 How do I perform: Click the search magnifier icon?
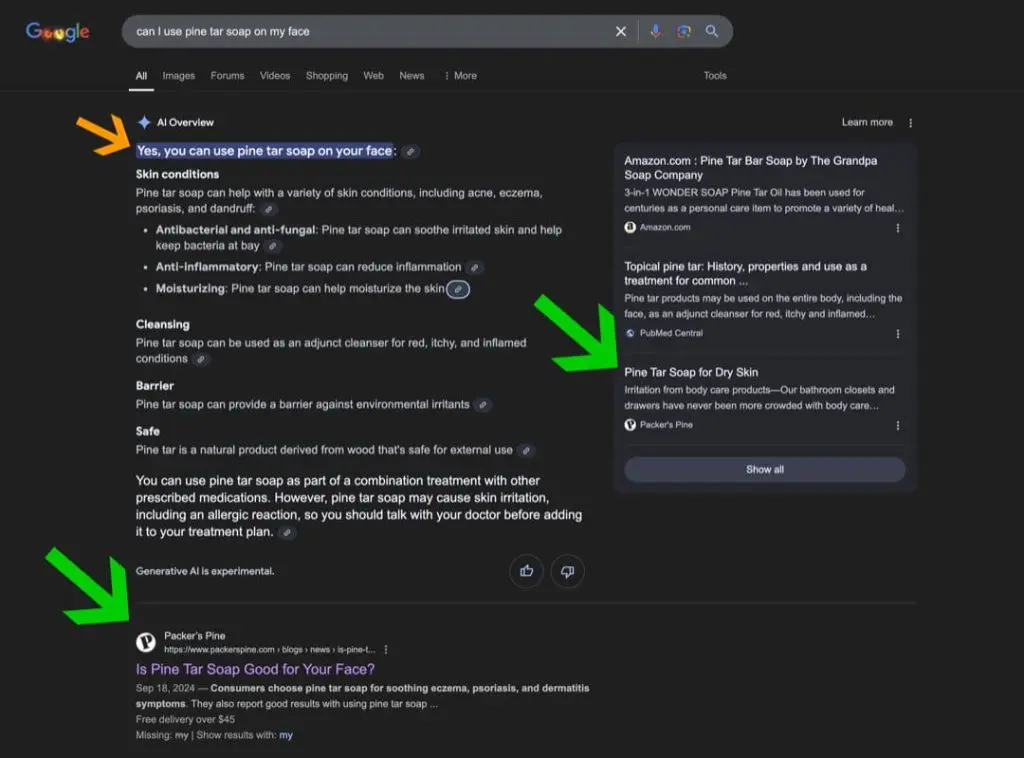point(712,31)
